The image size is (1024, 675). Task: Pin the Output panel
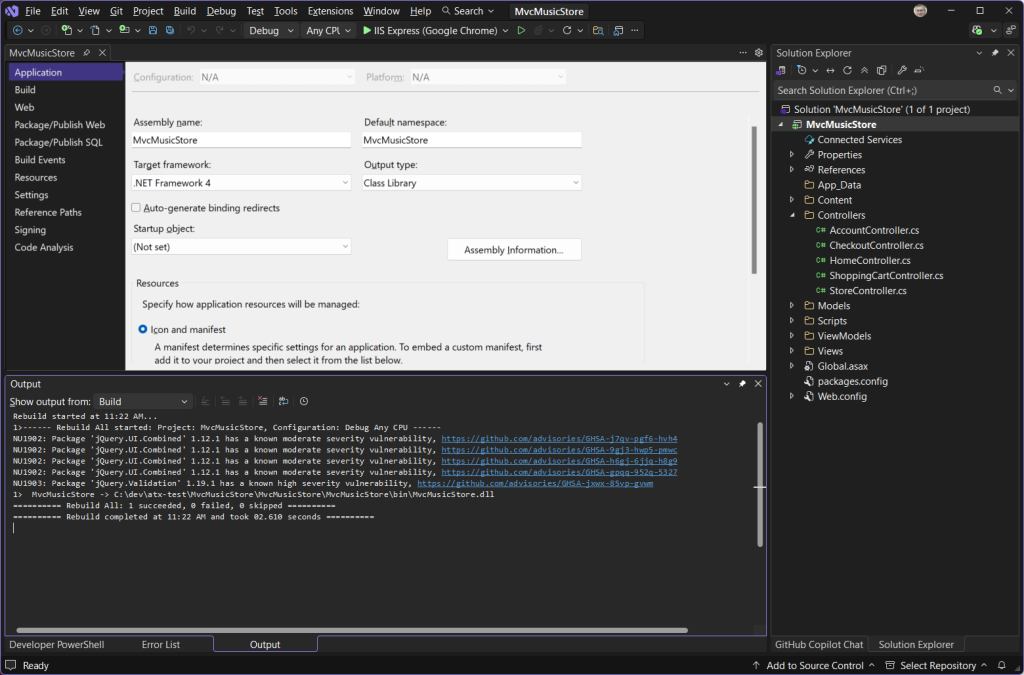742,383
